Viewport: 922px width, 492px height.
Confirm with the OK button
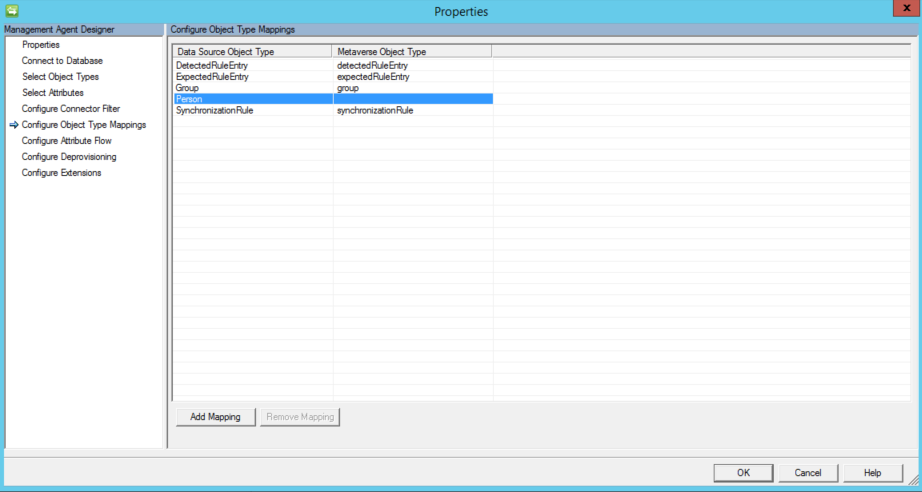click(x=743, y=473)
